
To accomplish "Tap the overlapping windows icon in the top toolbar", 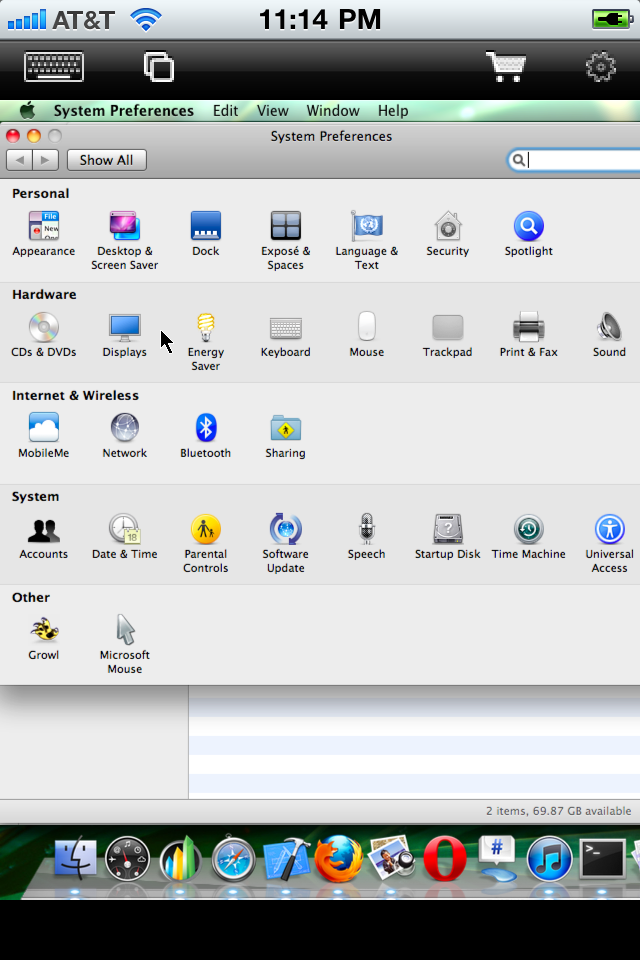I will [x=159, y=66].
